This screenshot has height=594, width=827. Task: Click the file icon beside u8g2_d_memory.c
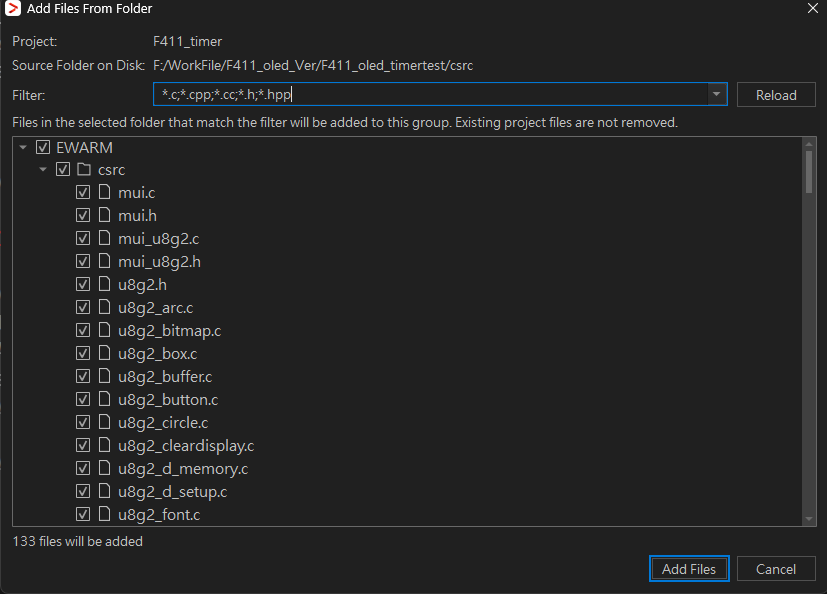pyautogui.click(x=104, y=468)
